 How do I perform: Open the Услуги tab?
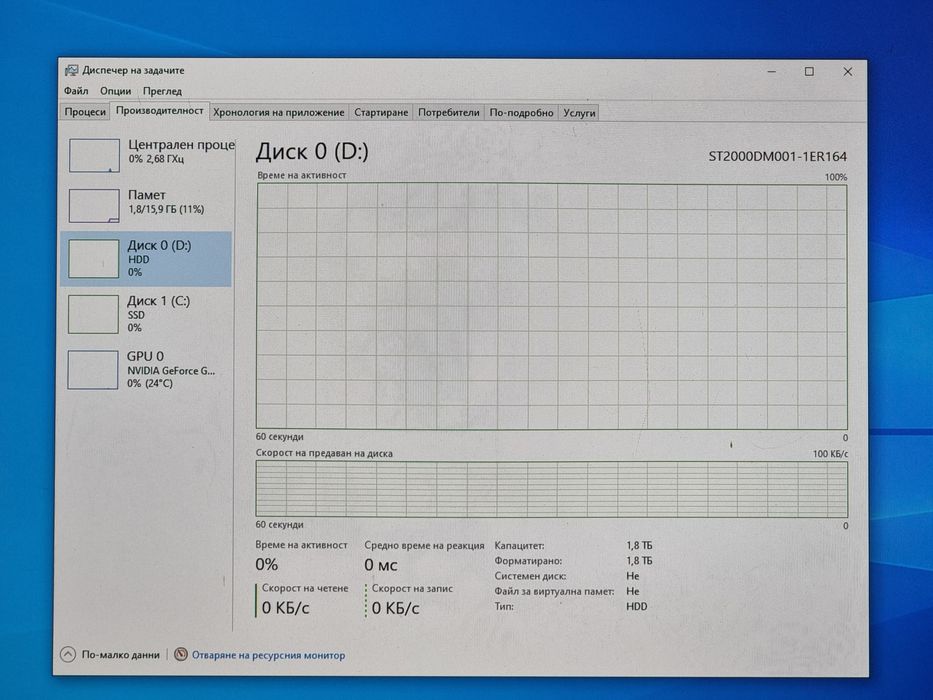(579, 112)
